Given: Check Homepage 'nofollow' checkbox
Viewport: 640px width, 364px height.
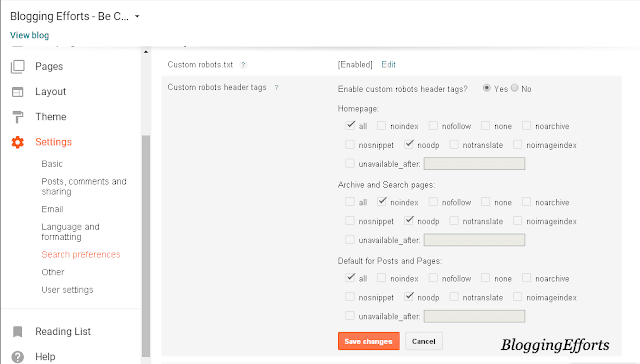Looking at the screenshot, I should pyautogui.click(x=433, y=125).
